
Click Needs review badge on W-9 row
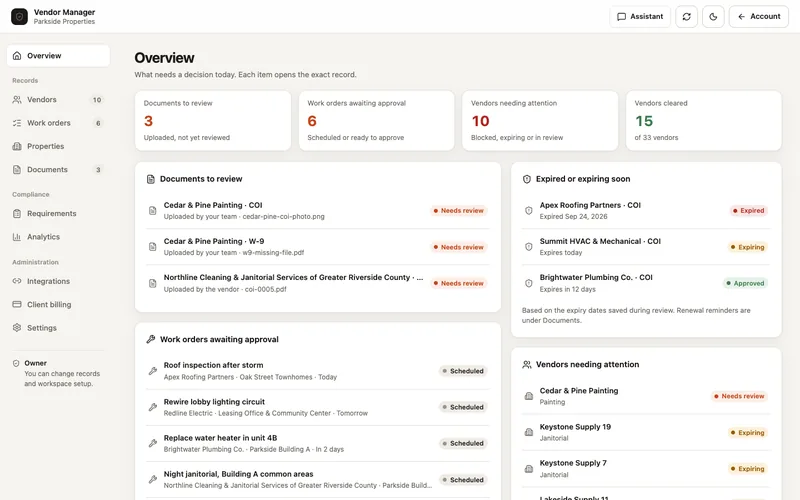pyautogui.click(x=458, y=247)
